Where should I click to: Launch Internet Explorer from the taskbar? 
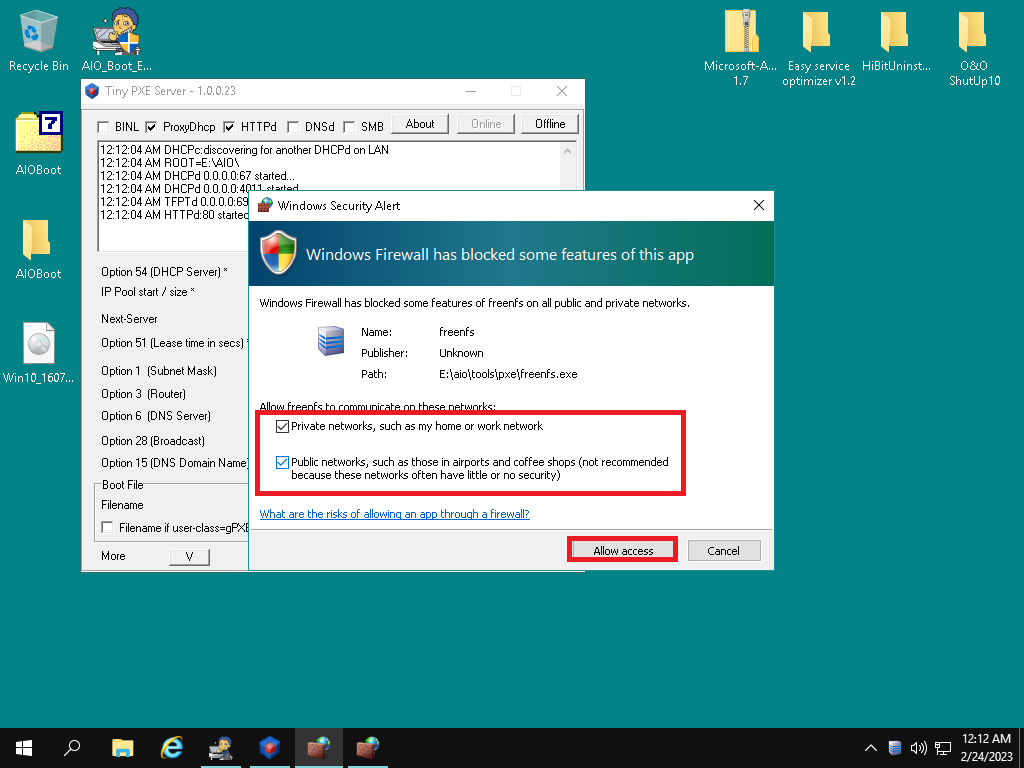click(x=172, y=747)
